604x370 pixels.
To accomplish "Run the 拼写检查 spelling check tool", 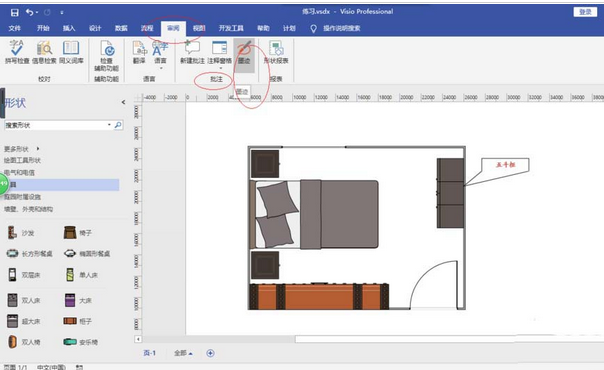I will [17, 52].
